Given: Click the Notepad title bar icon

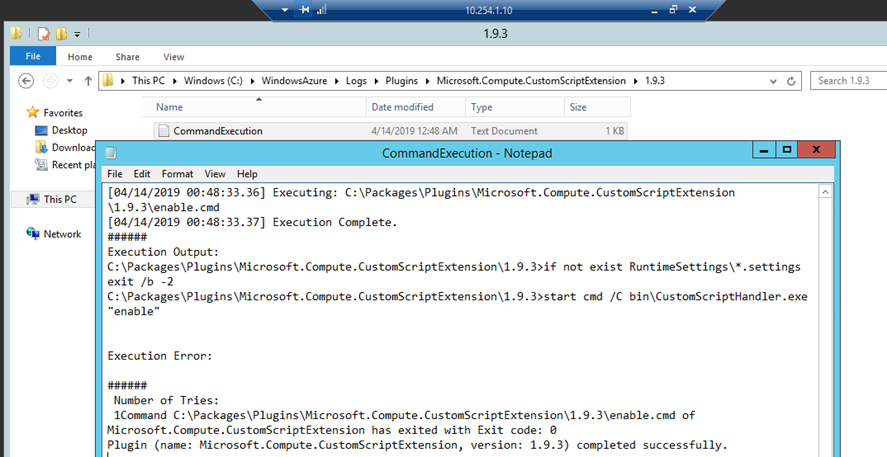Looking at the screenshot, I should click(111, 153).
